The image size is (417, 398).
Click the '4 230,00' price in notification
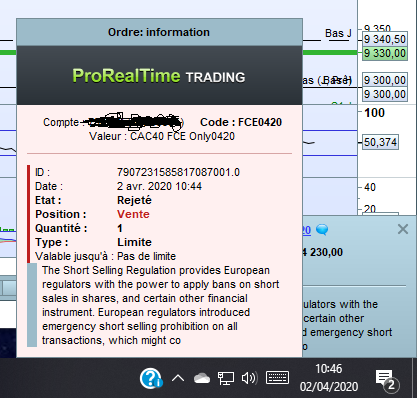point(323,252)
